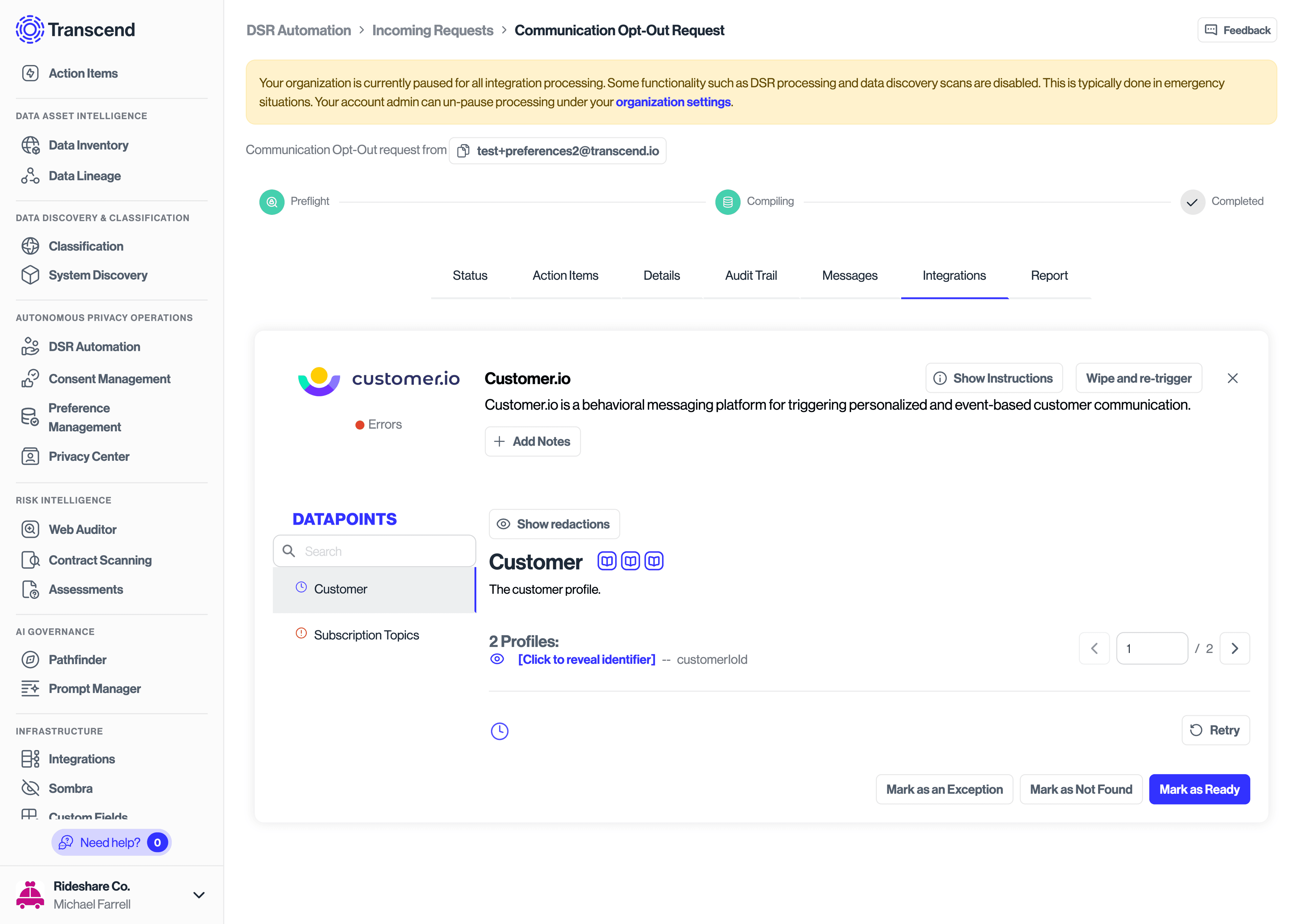The height and width of the screenshot is (924, 1299).
Task: Click the copy email icon beside test+preferences2@transcend.io
Action: (463, 151)
